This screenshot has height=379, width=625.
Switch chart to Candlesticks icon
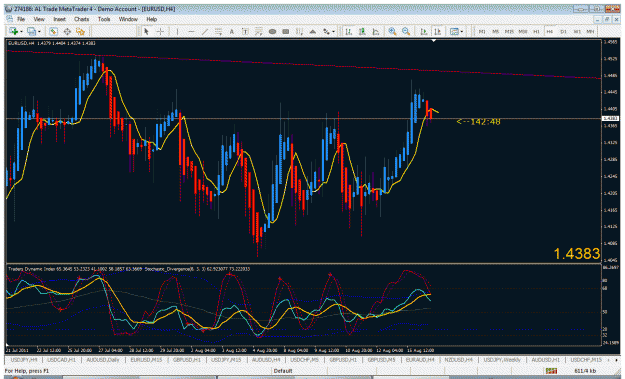(x=362, y=31)
